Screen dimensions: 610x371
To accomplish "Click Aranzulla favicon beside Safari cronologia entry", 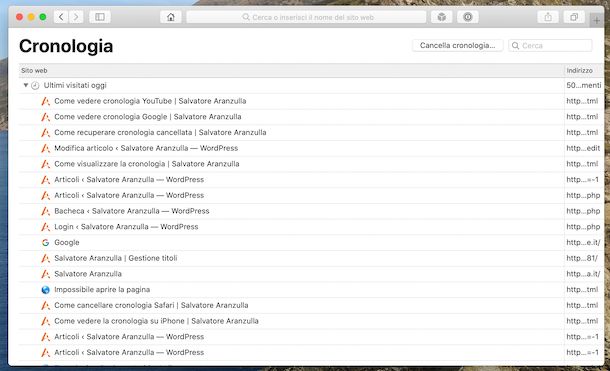I will (46, 305).
